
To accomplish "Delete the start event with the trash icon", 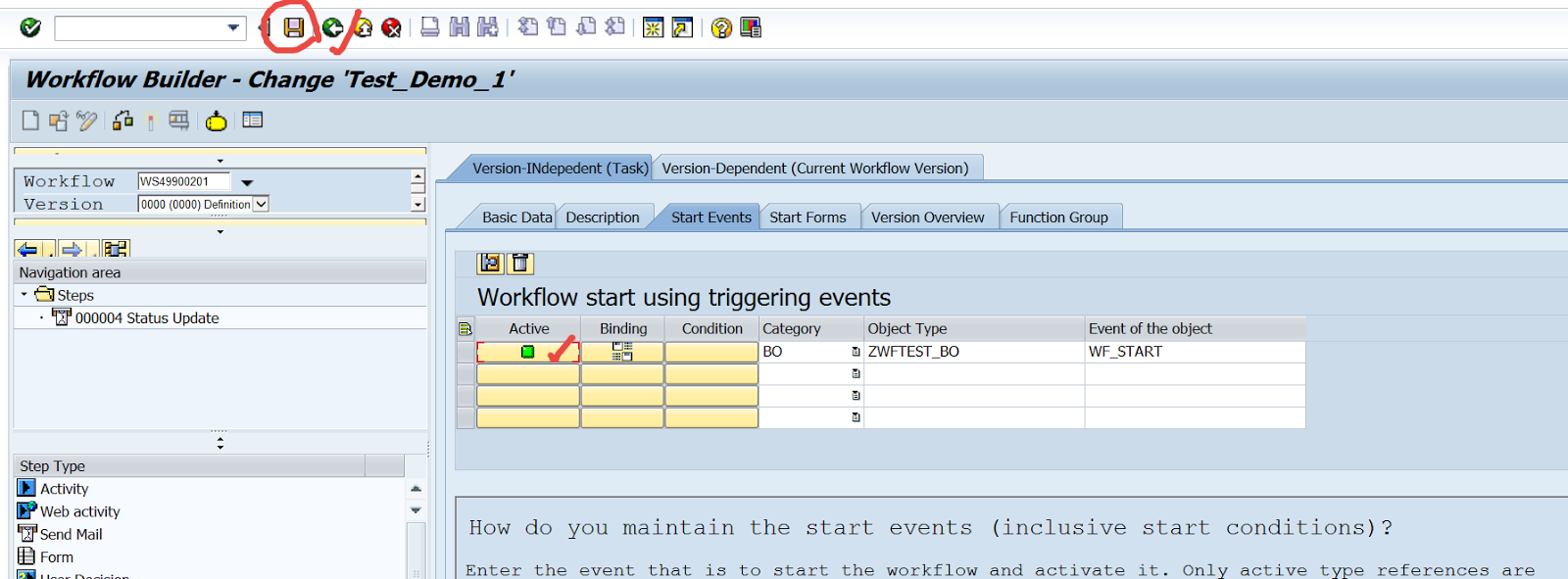I will [x=520, y=263].
